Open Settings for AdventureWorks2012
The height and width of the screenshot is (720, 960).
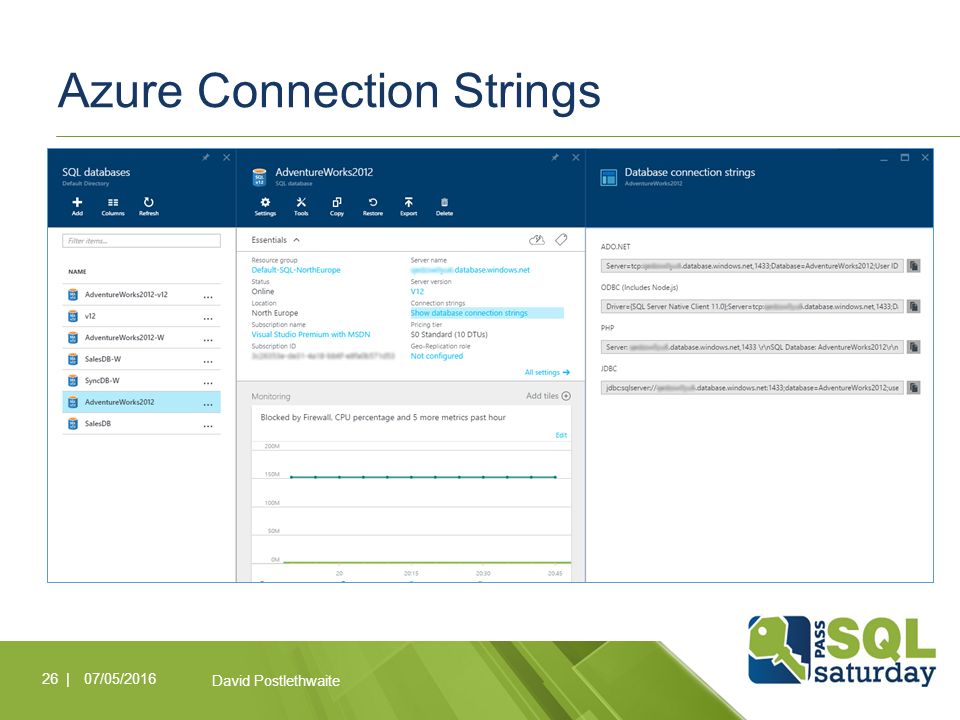[265, 206]
